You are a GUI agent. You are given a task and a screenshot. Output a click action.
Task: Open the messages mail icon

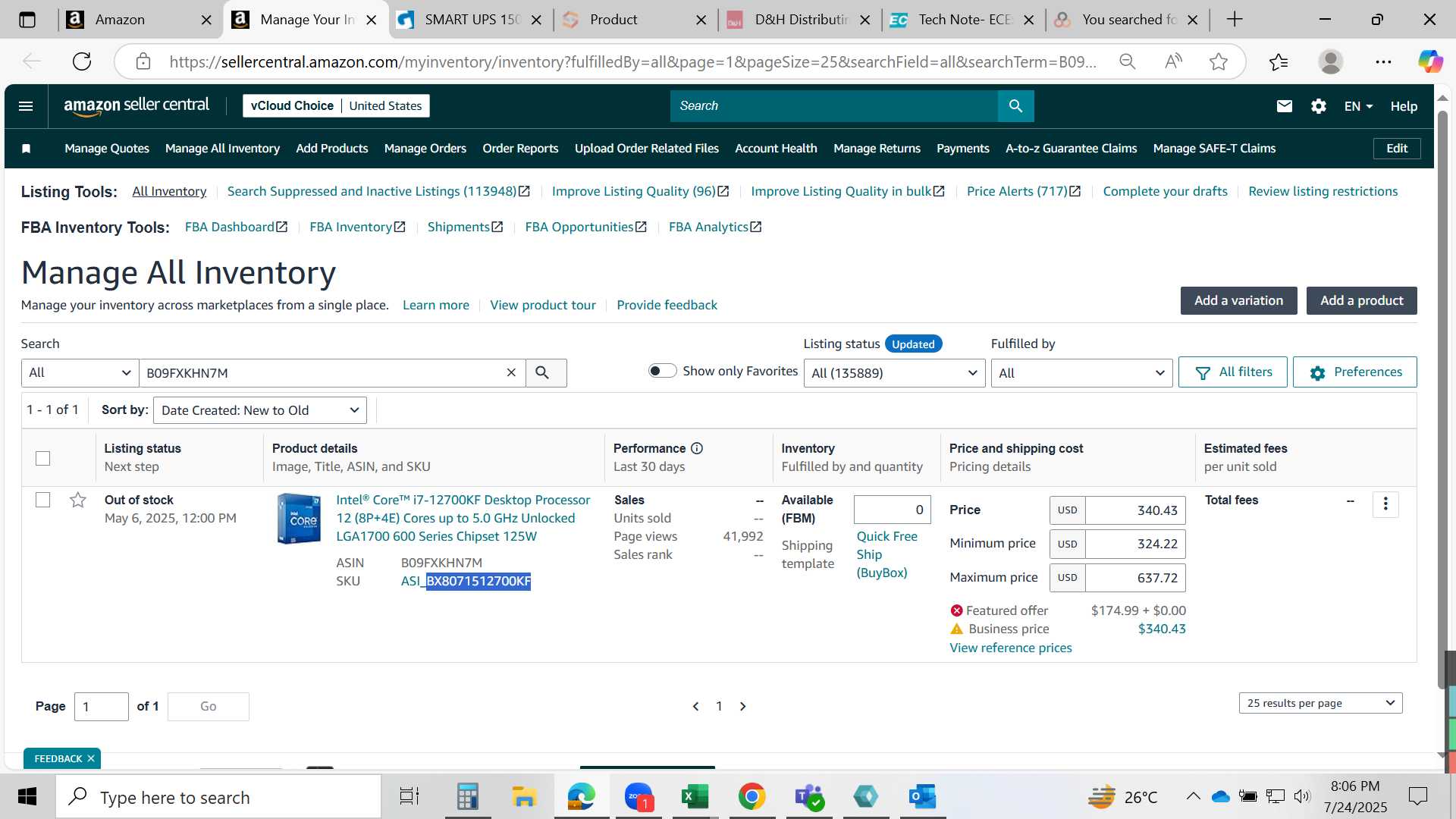(x=1284, y=106)
